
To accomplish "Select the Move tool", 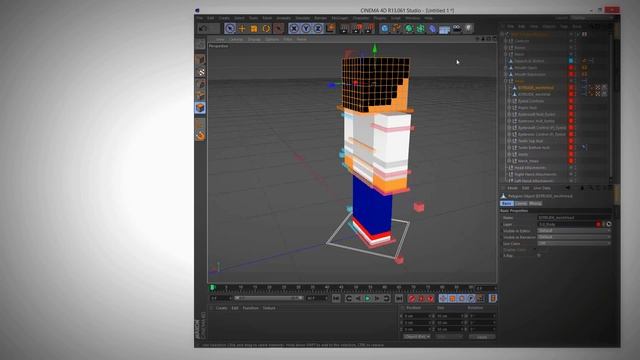I will pyautogui.click(x=242, y=28).
